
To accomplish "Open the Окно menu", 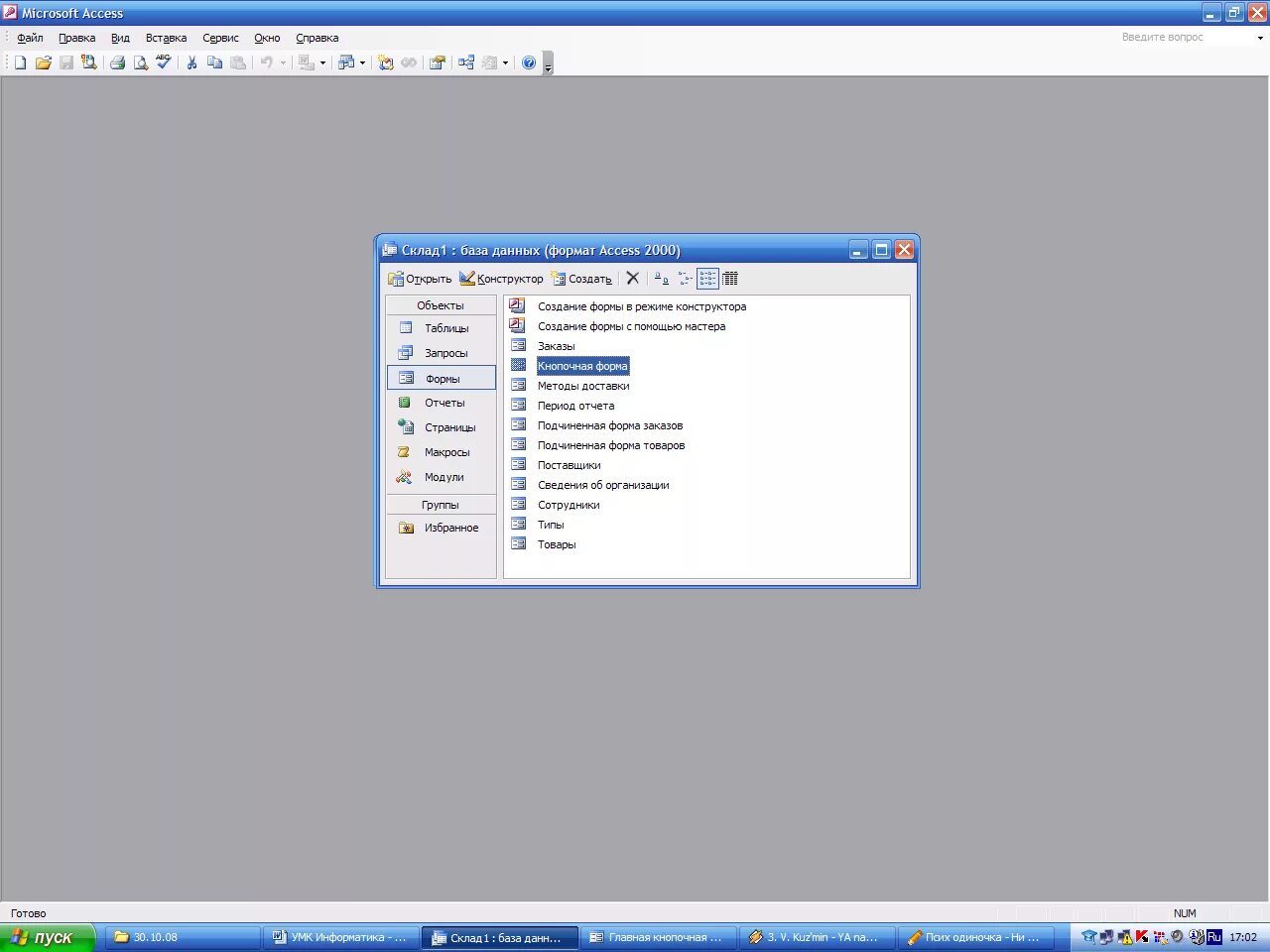I will (267, 38).
